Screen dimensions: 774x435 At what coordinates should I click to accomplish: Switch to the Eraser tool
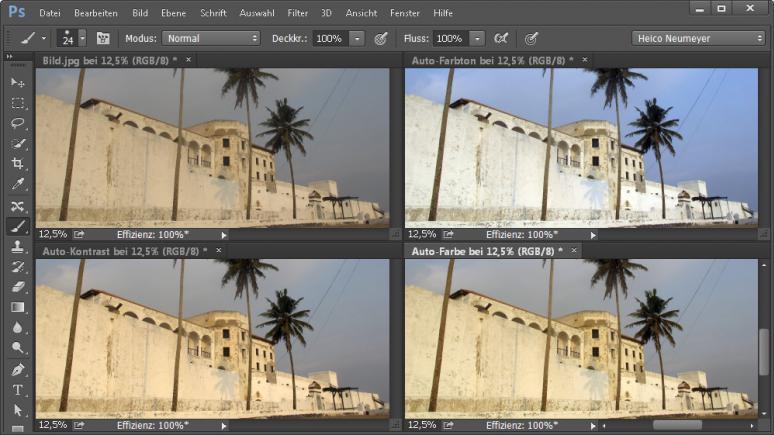coord(17,287)
